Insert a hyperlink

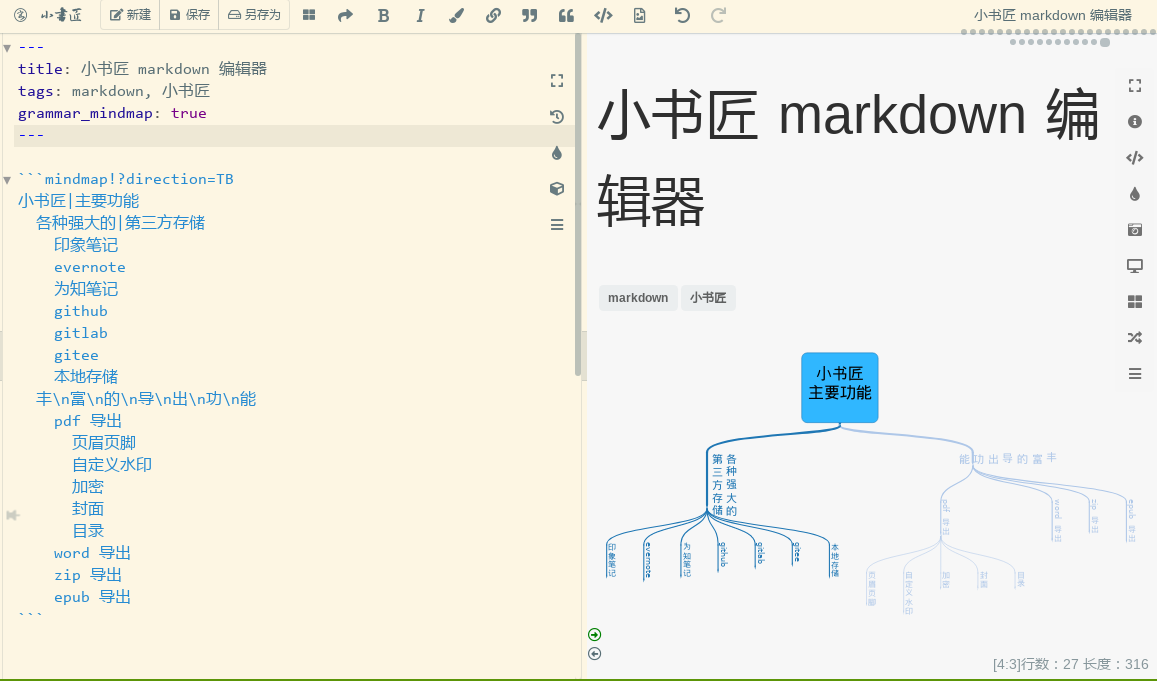[x=493, y=15]
